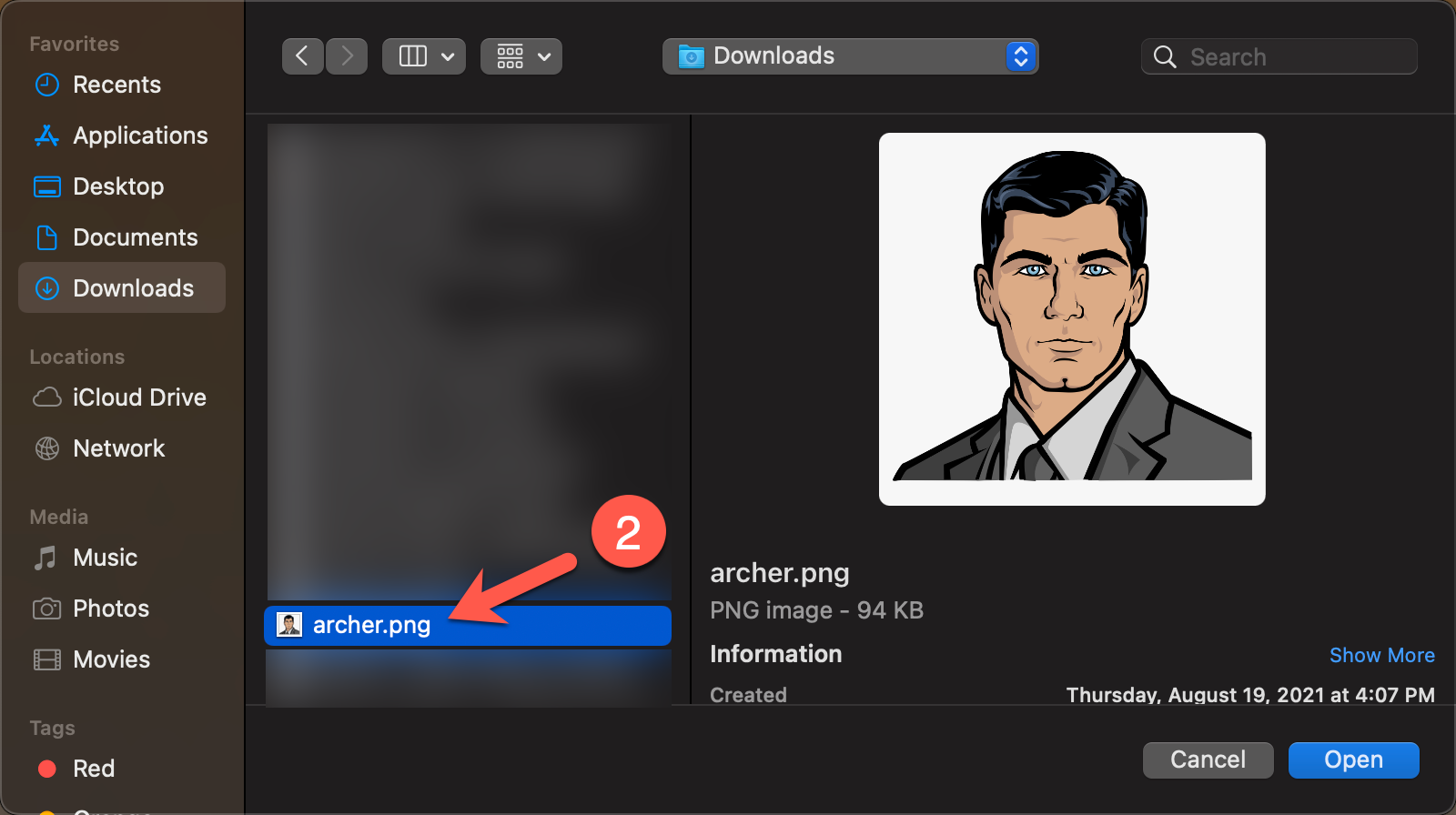Screen dimensions: 1456x815
Task: Open Recents in the sidebar
Action: click(116, 85)
